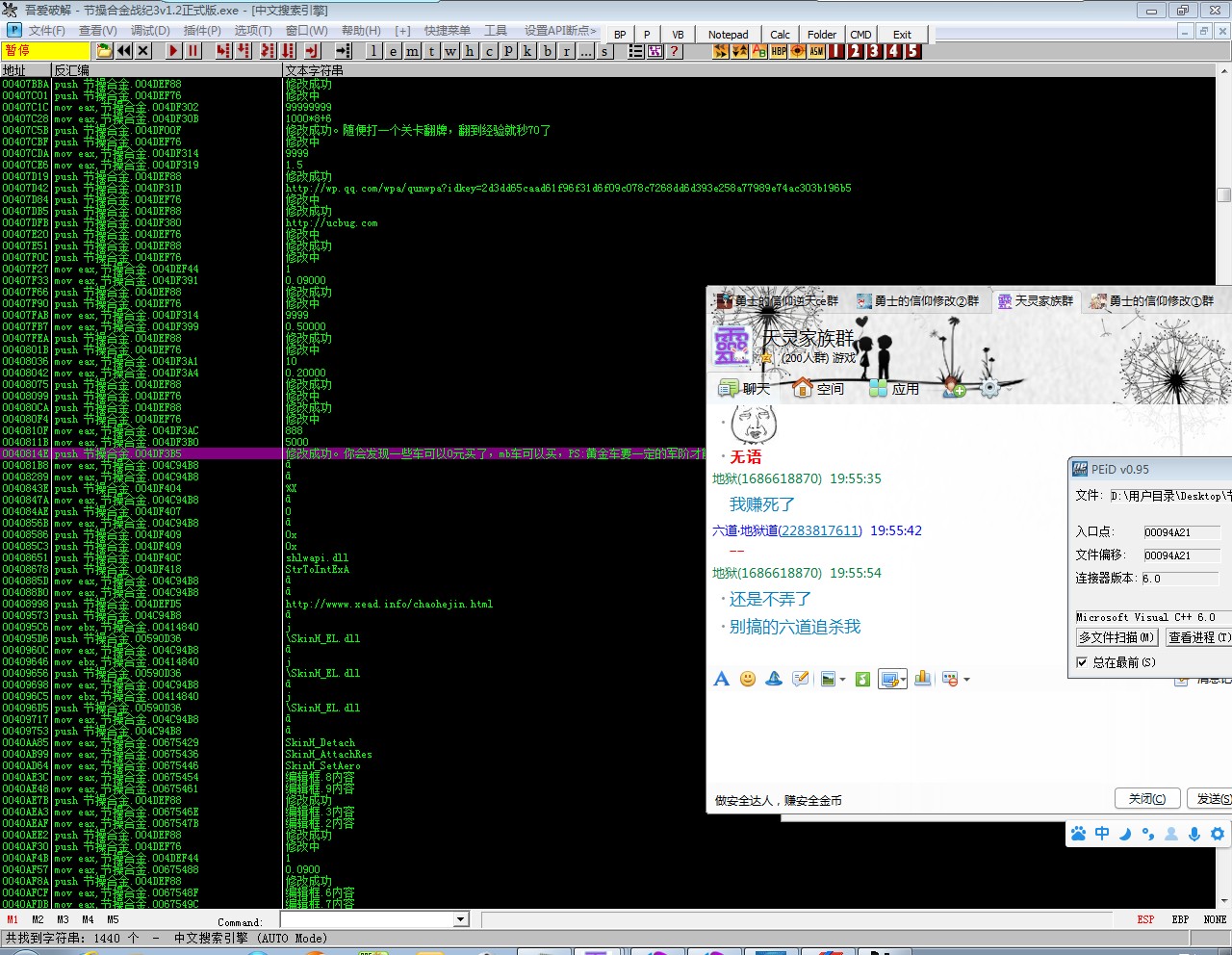Toggle 总在最前(S) checkbox in PEiD
The image size is (1232, 955).
(x=1082, y=662)
